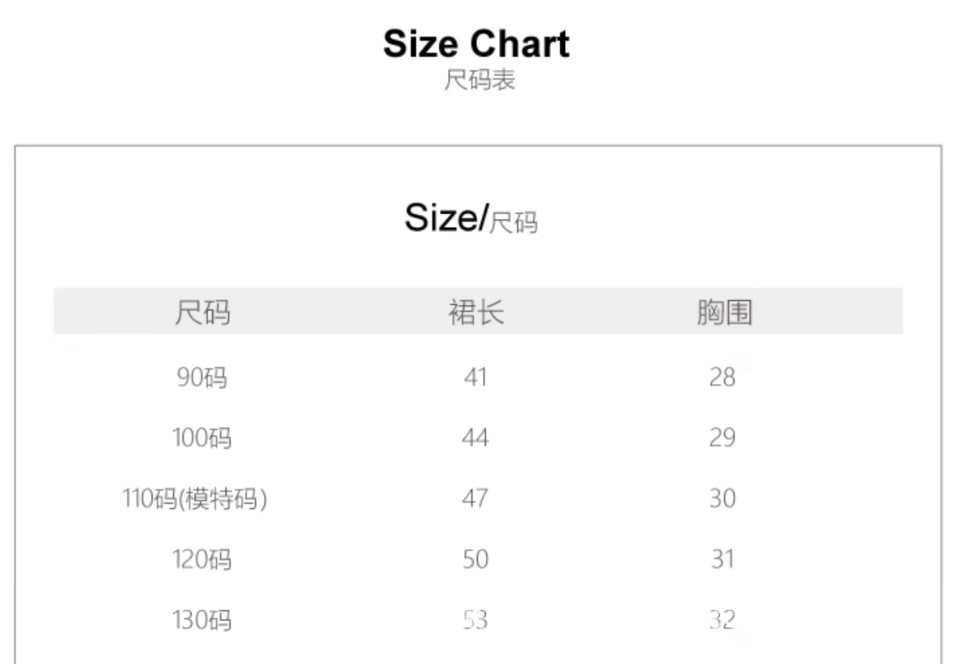Click skirt length value 50
954x664 pixels.
point(475,559)
